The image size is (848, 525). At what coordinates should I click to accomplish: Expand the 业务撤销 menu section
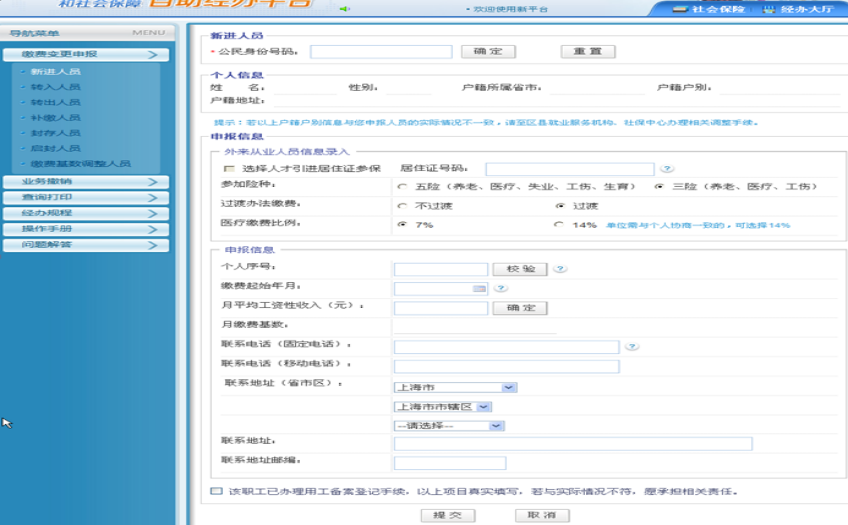pos(86,182)
